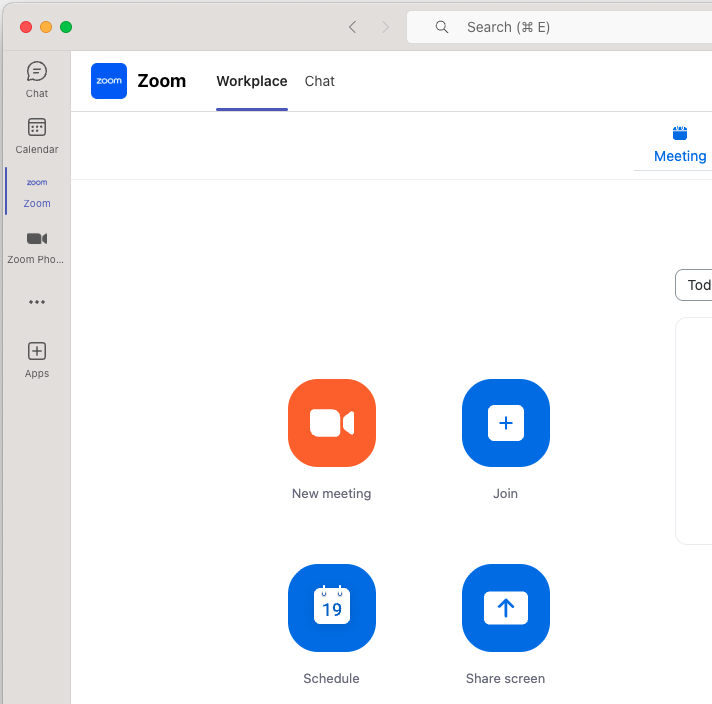Minimize the window using the yellow button
This screenshot has width=712, height=704.
46,27
